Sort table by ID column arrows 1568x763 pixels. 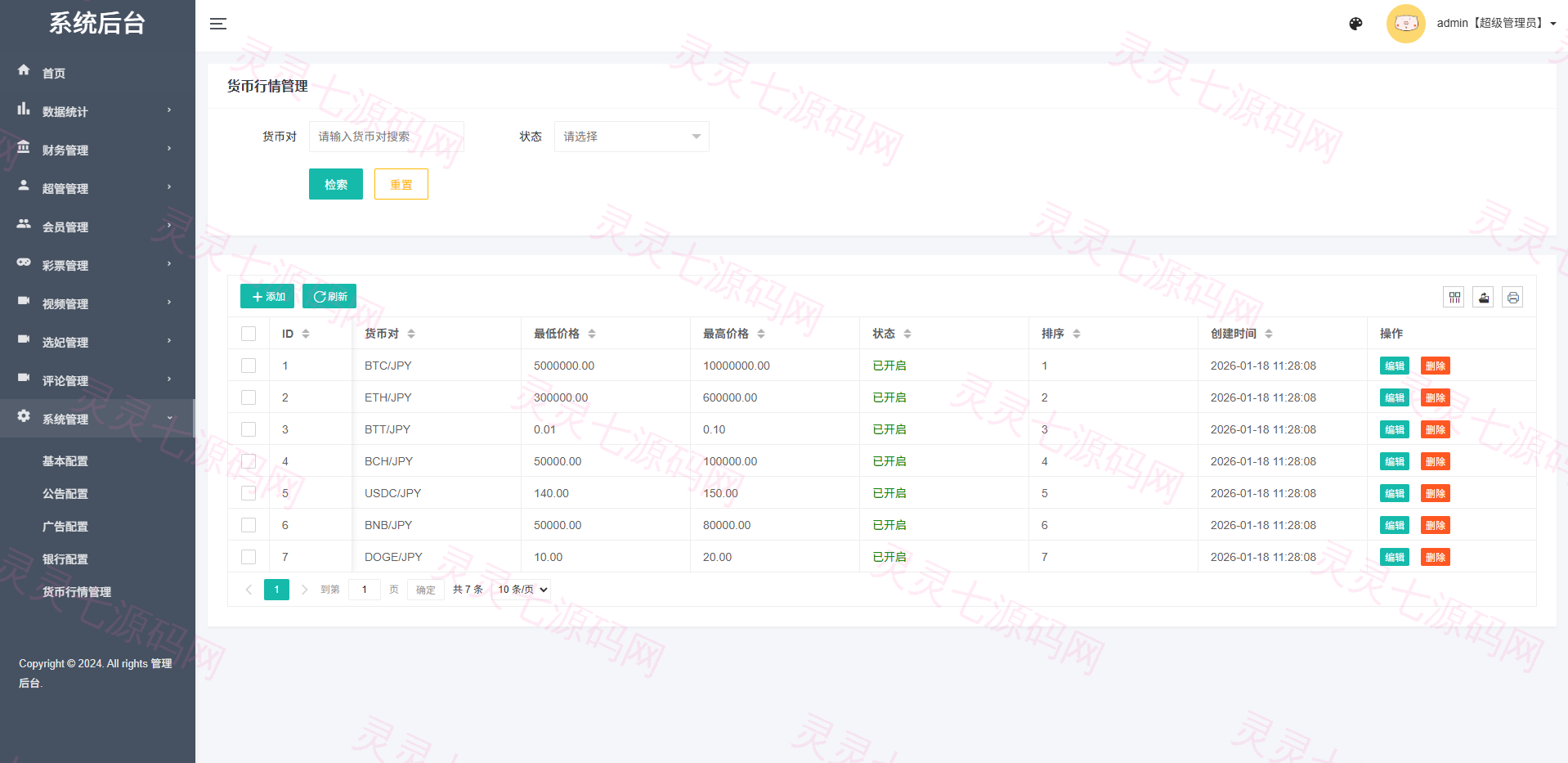click(306, 334)
